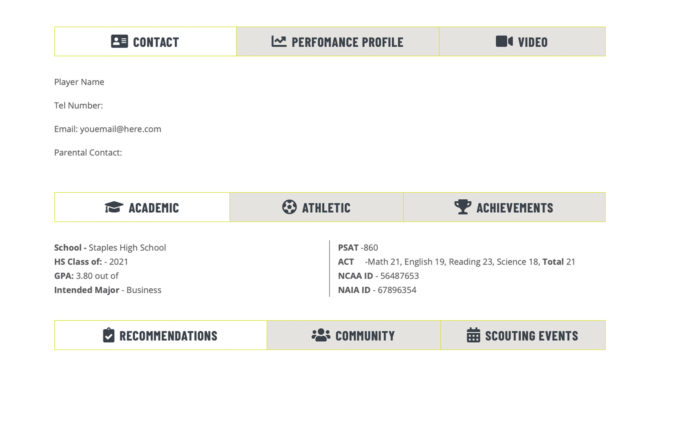Switch to the Perfomance Profile tab

click(x=338, y=42)
